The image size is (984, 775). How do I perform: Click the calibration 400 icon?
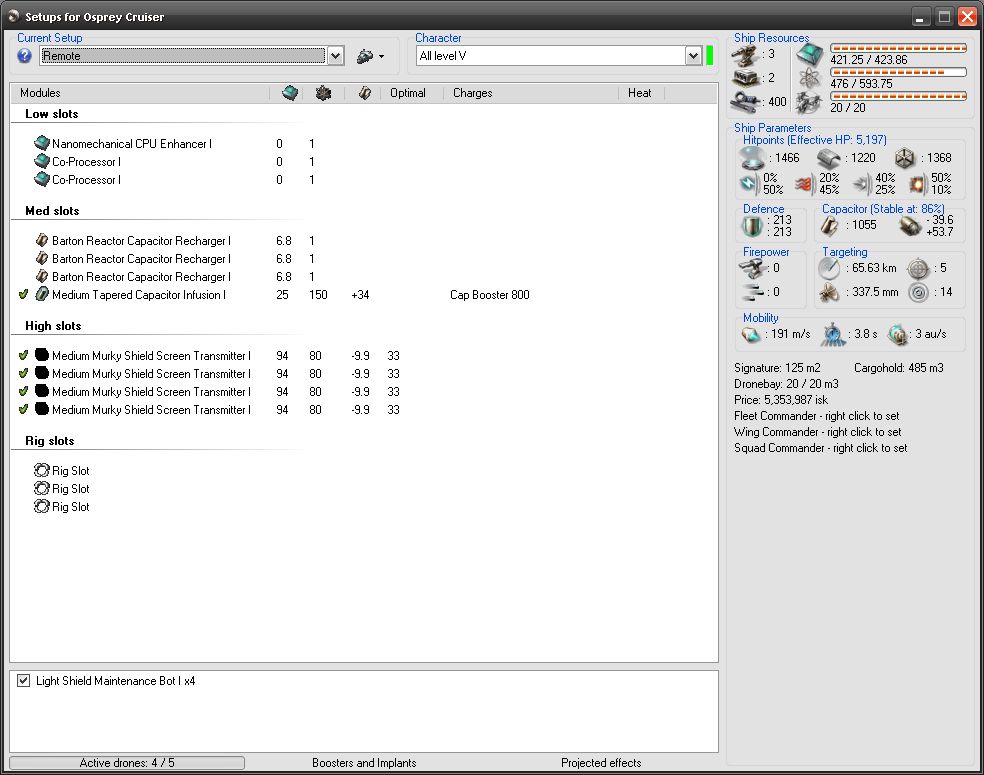tap(746, 101)
